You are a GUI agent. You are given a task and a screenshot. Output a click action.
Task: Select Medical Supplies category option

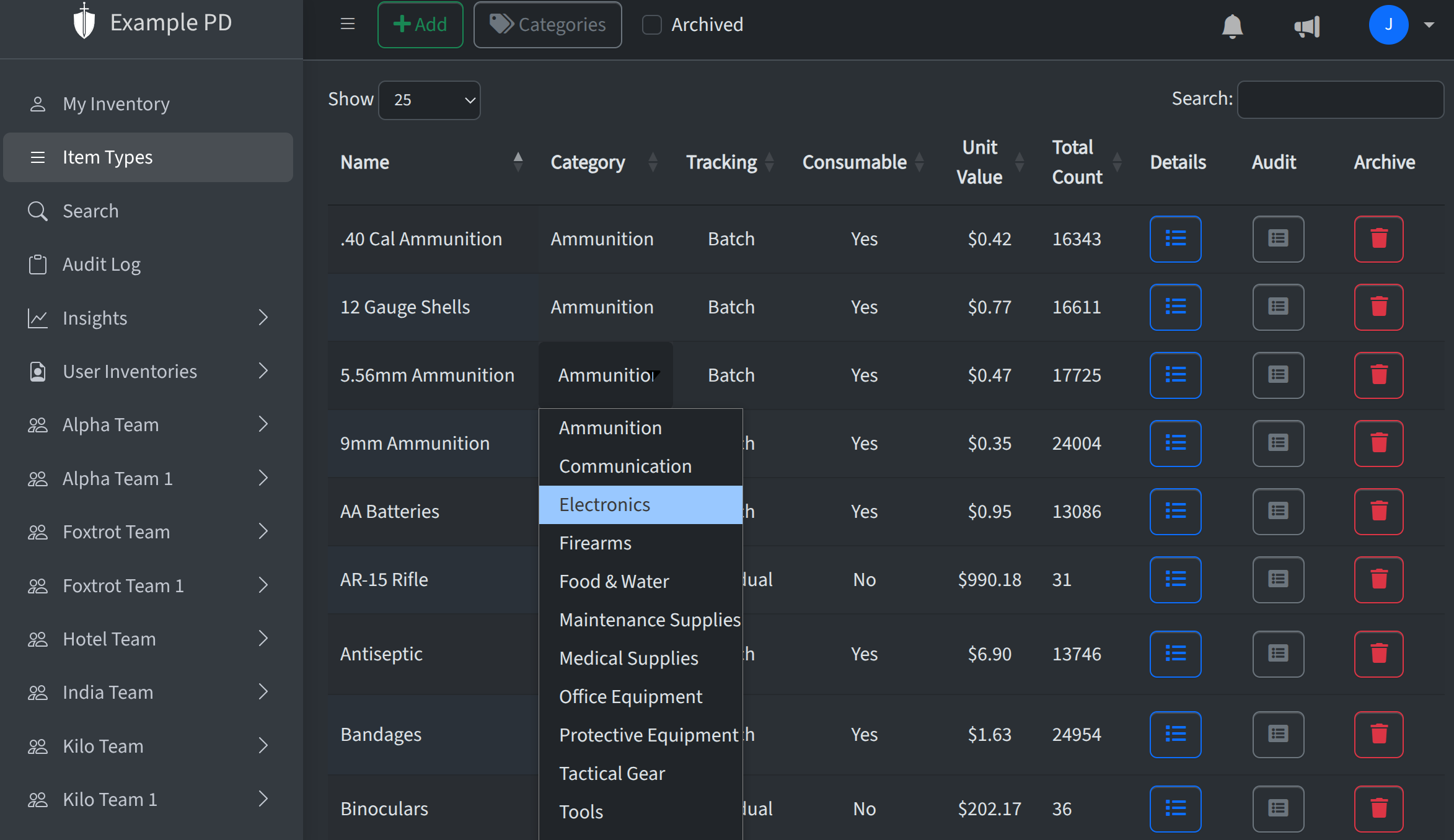628,658
